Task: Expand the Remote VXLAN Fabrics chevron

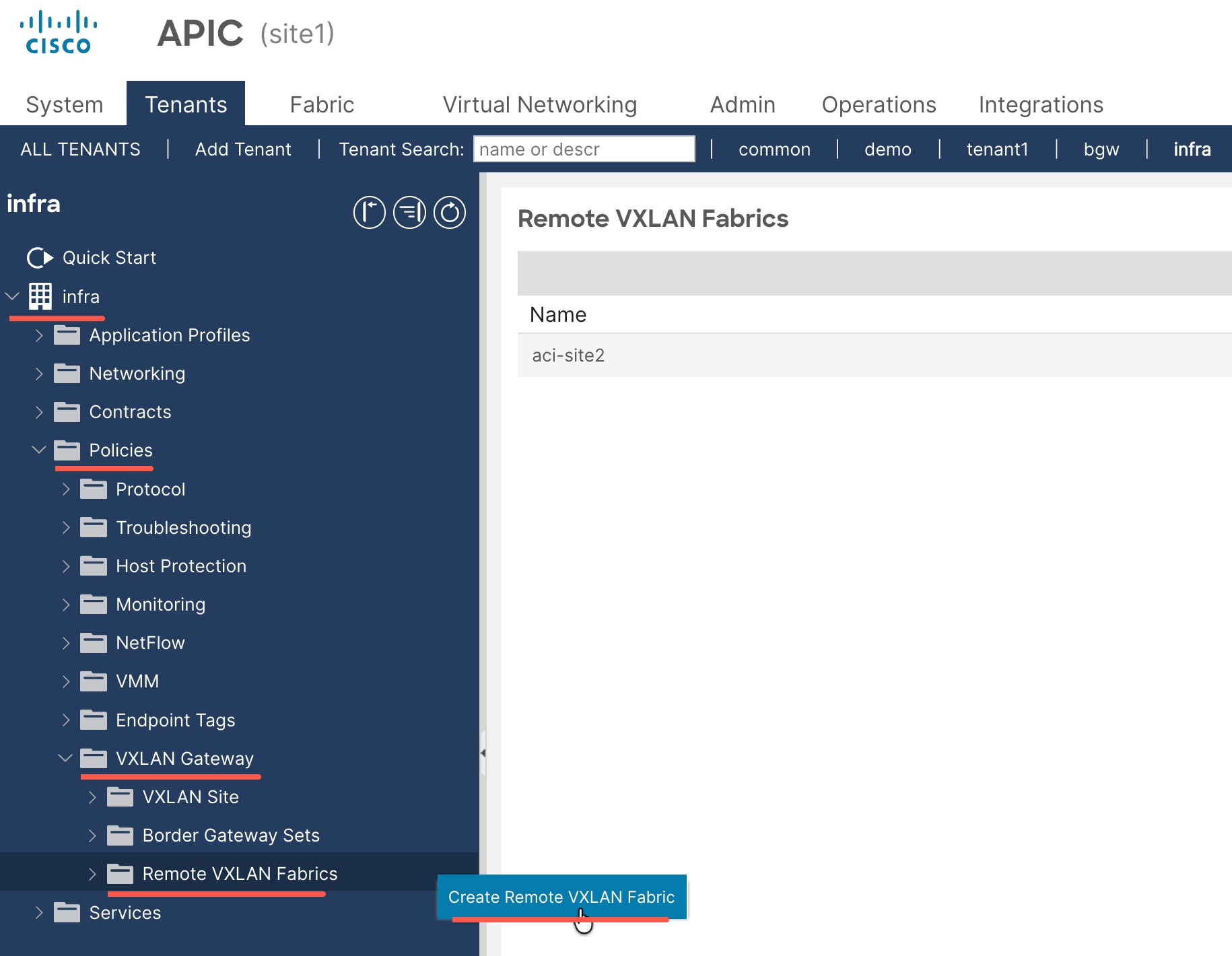Action: click(x=92, y=874)
